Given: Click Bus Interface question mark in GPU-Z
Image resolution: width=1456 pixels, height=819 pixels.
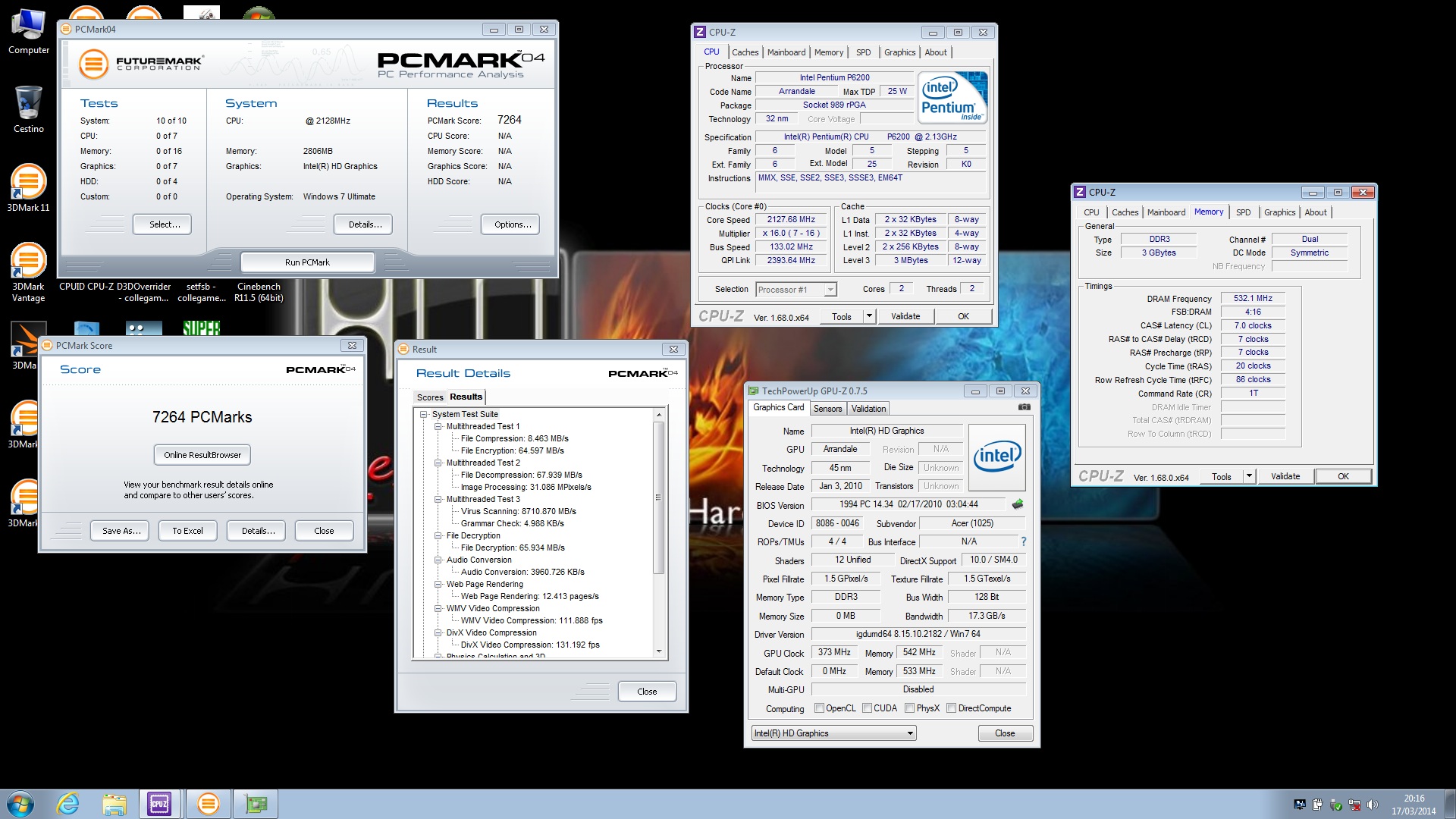Looking at the screenshot, I should pyautogui.click(x=1023, y=541).
